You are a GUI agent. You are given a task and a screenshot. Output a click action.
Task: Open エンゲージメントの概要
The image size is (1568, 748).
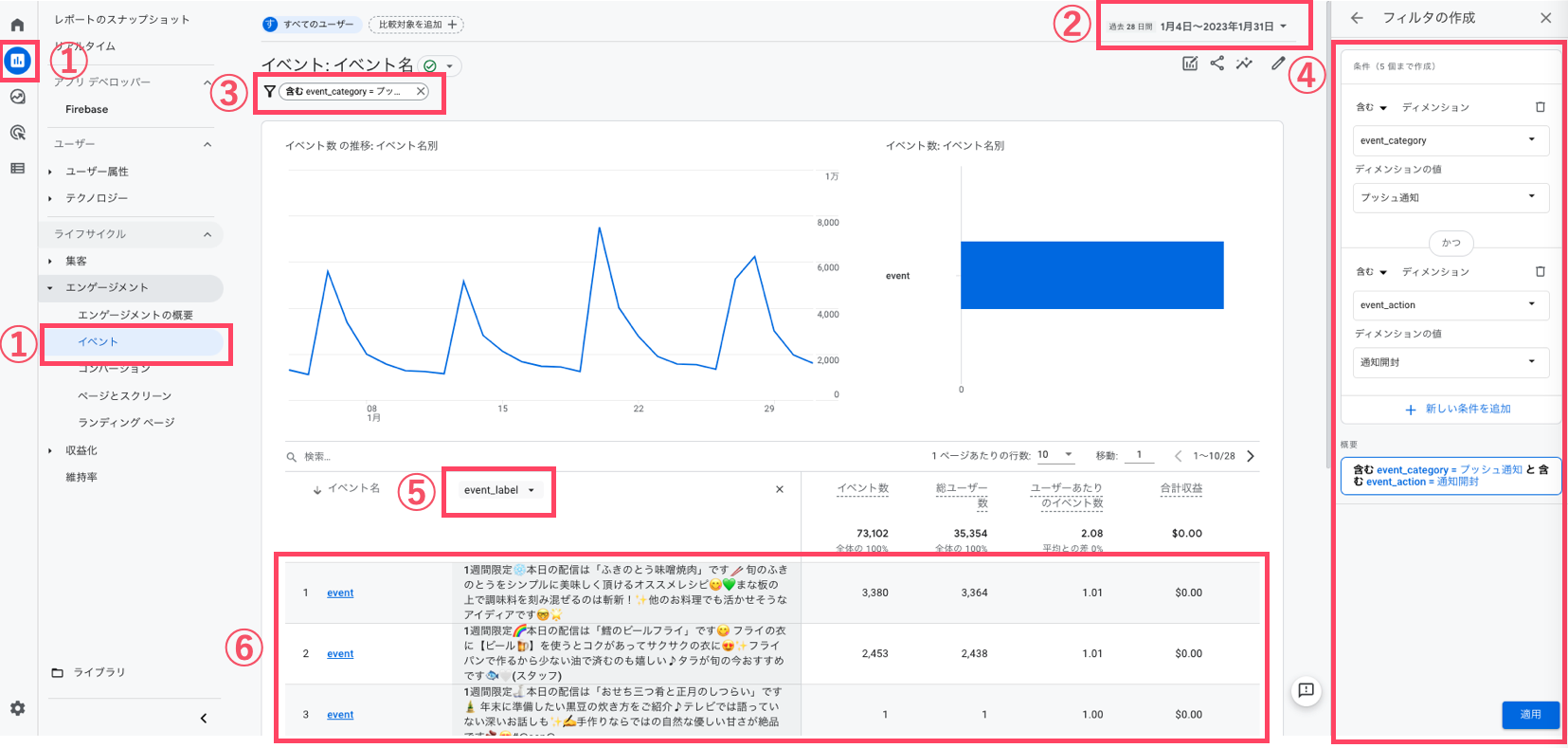point(135,315)
